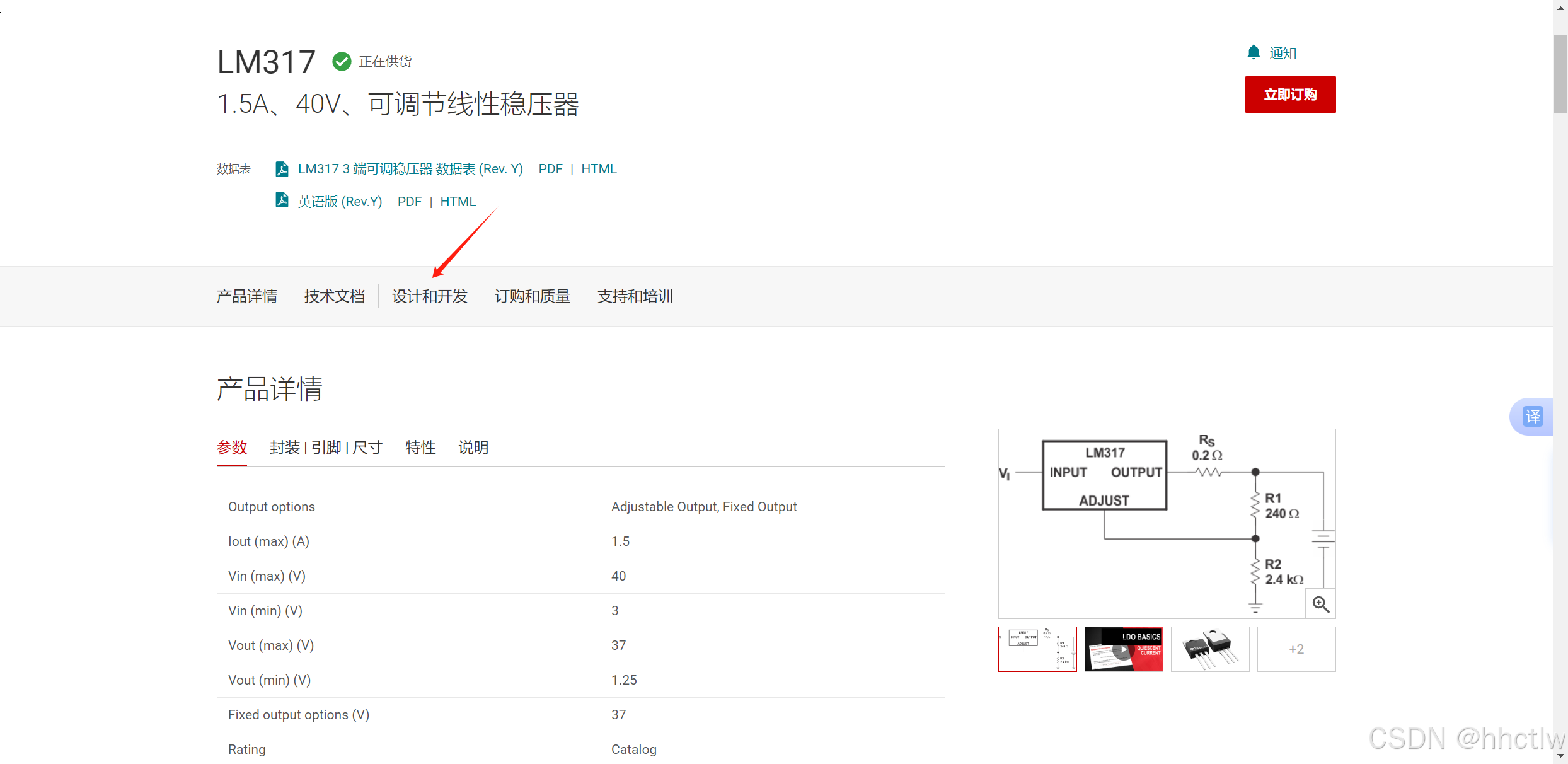Click the Vin max value 40
Viewport: 1568px width, 764px height.
(618, 576)
